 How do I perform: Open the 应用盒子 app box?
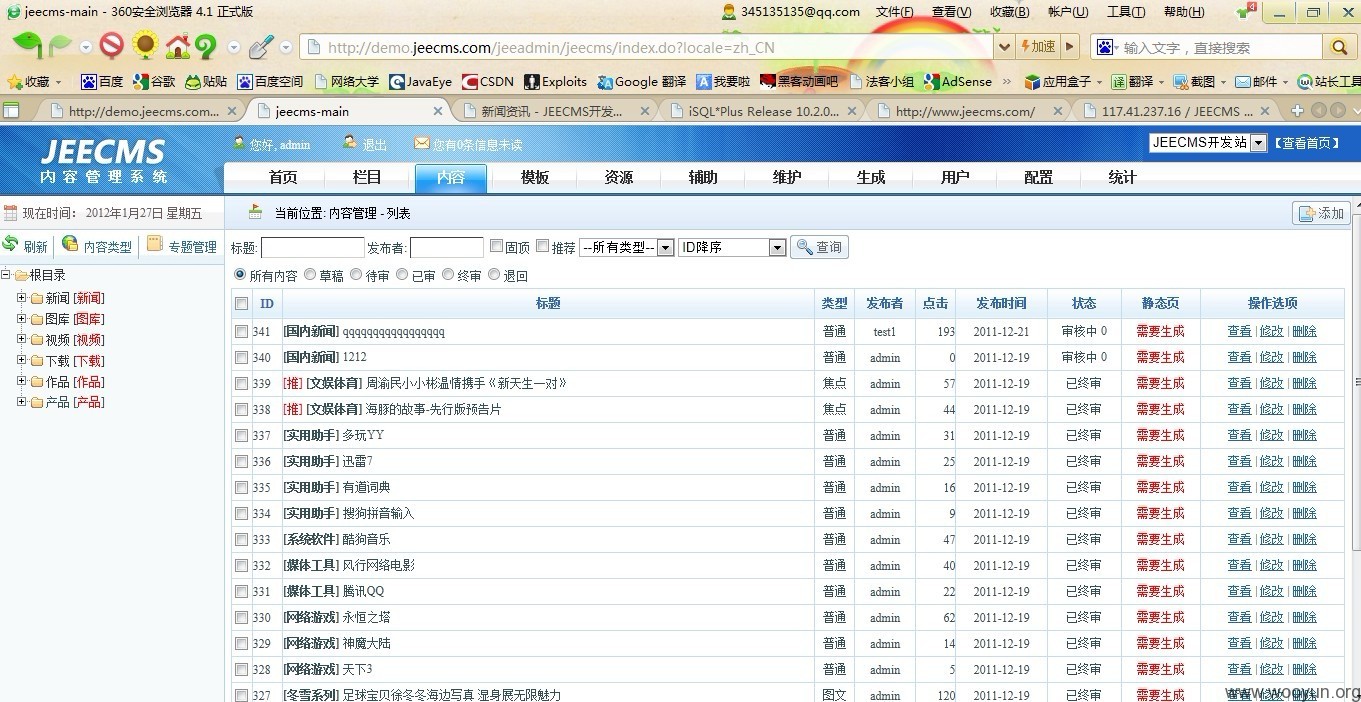(1058, 81)
